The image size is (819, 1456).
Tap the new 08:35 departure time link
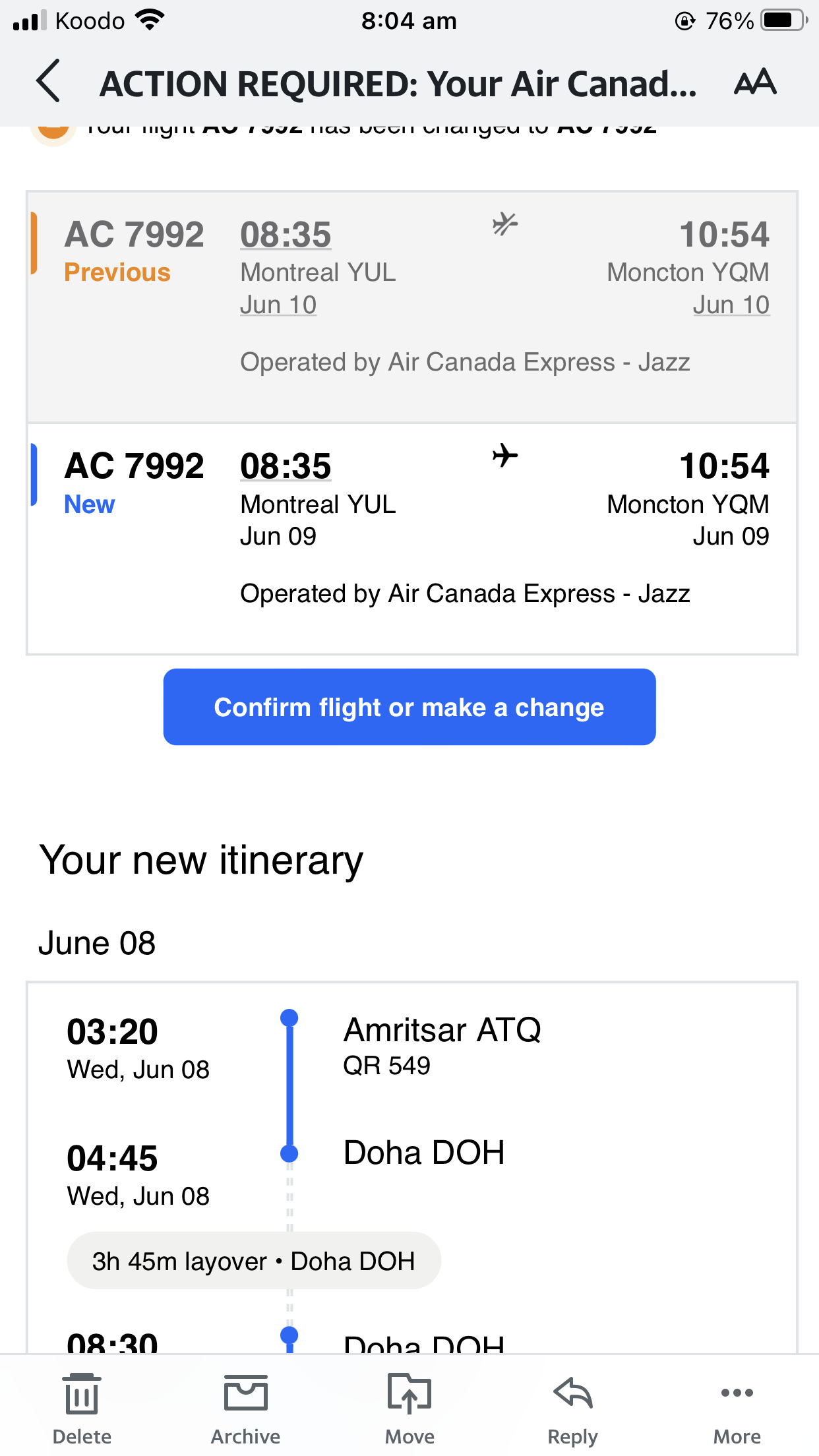(x=286, y=466)
